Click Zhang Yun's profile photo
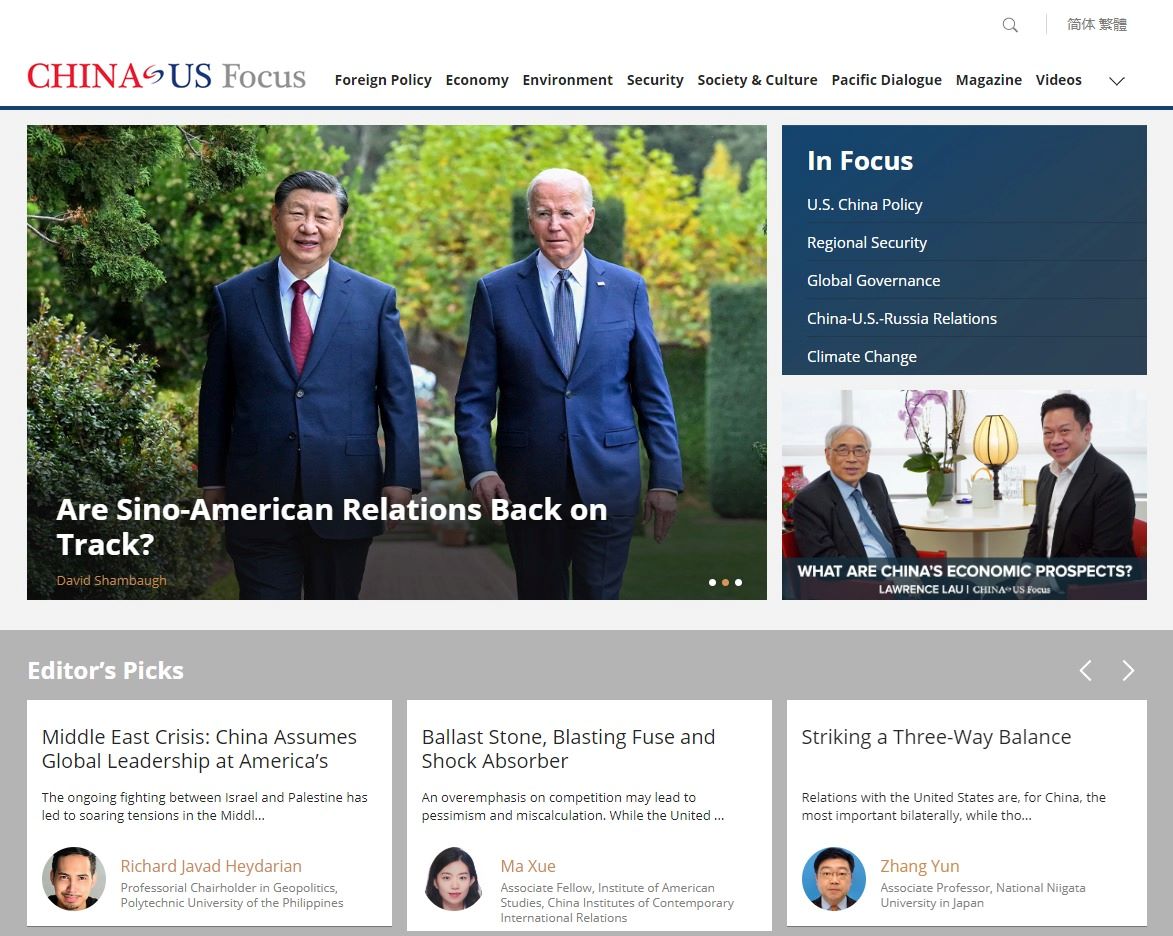Screen dimensions: 1173x936 pos(833,878)
